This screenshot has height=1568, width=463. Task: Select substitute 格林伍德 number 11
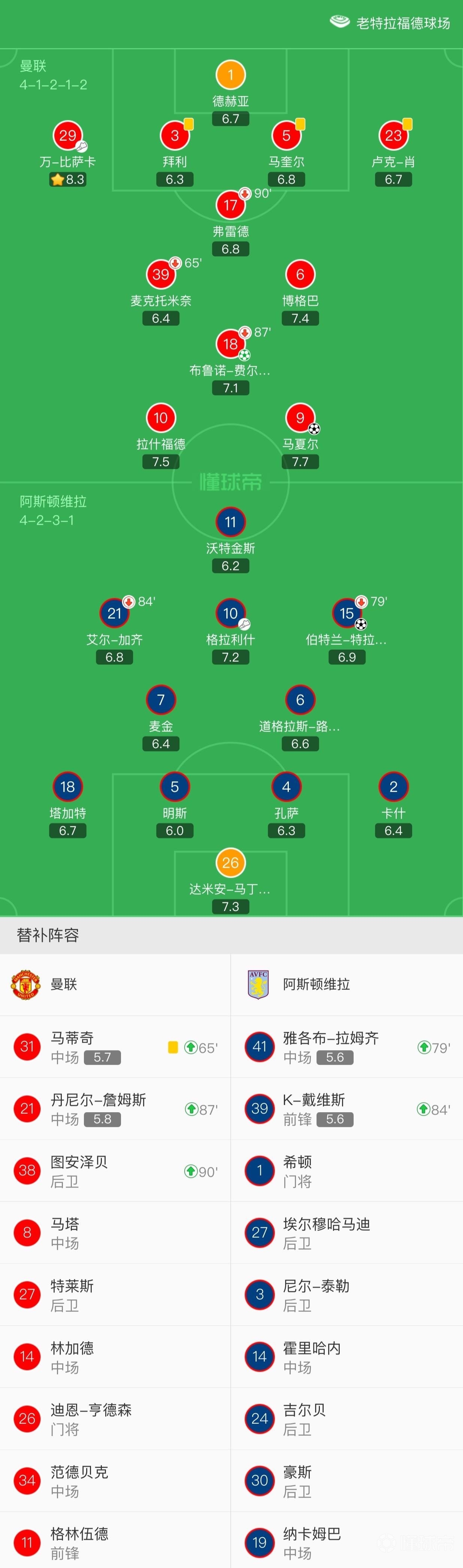[x=27, y=1542]
